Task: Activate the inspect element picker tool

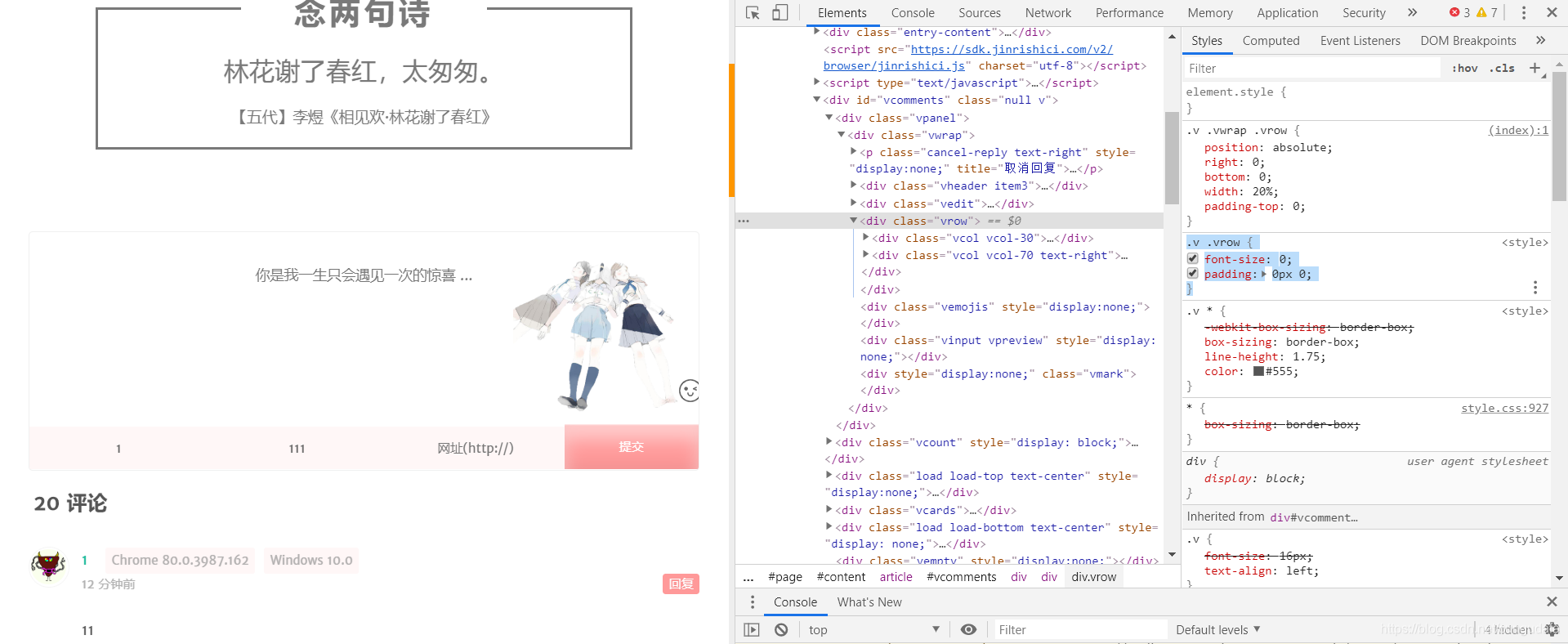Action: [x=753, y=12]
